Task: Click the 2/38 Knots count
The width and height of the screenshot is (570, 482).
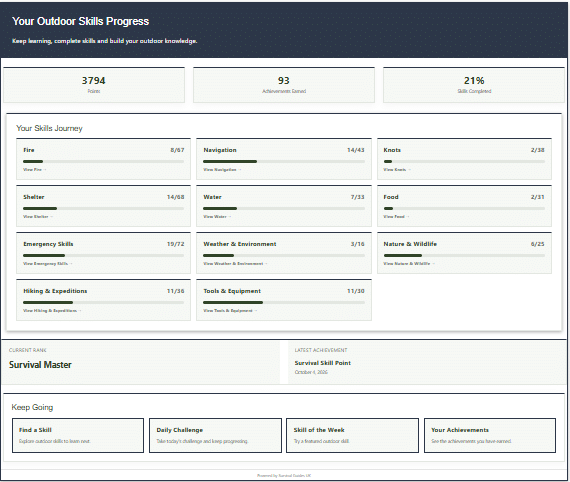Action: (538, 150)
